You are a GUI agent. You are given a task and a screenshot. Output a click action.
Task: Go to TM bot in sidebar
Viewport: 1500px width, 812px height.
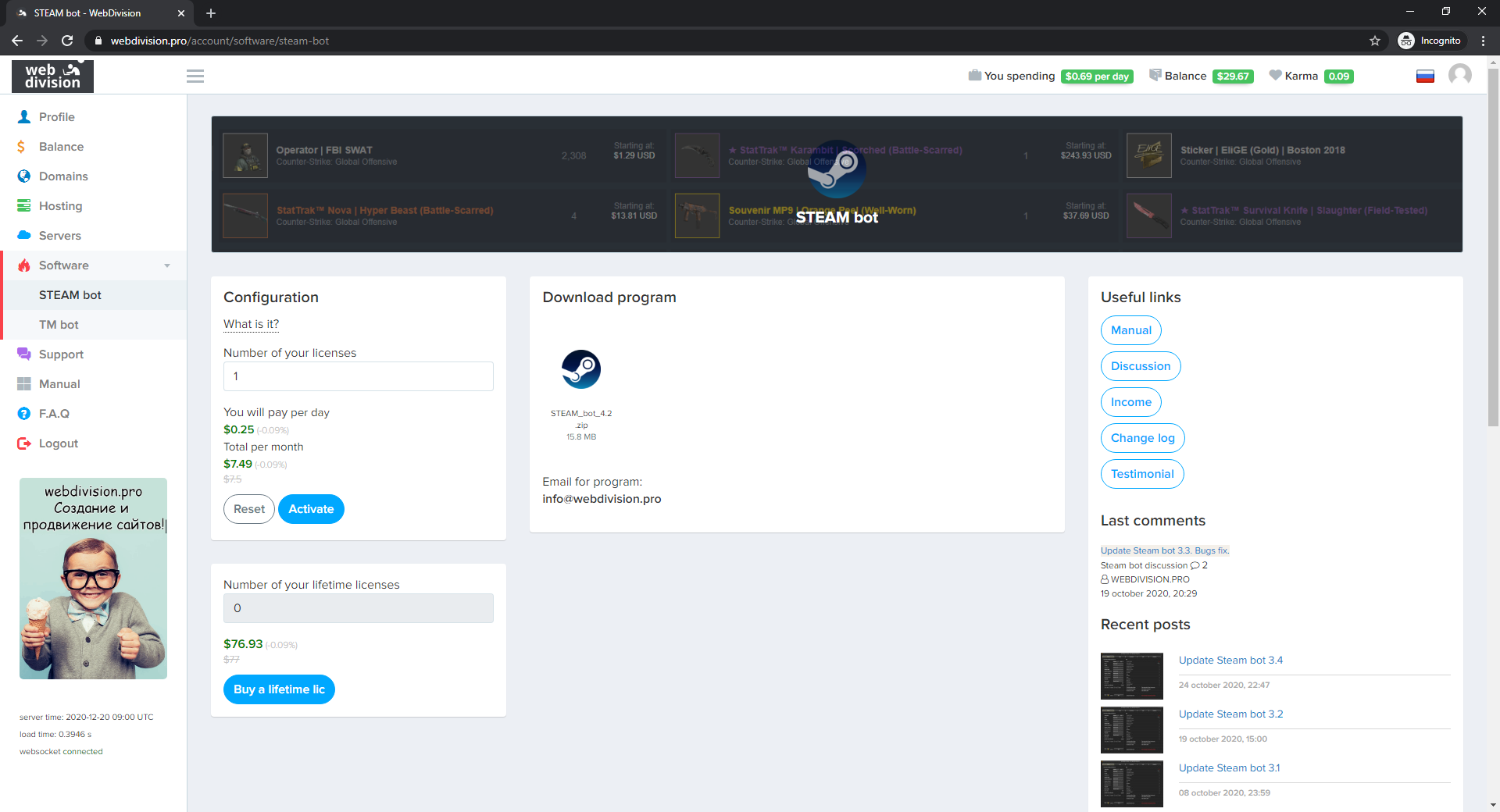(x=59, y=325)
